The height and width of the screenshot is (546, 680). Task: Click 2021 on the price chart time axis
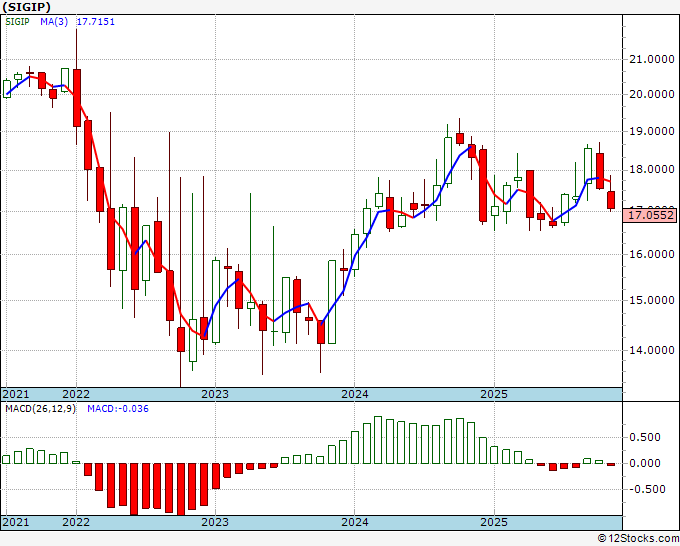(16, 394)
